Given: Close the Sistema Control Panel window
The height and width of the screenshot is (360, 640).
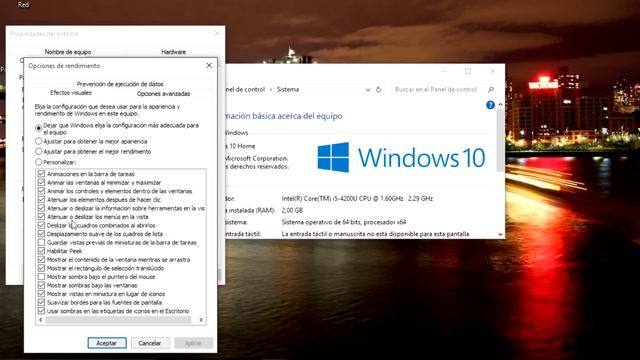Looking at the screenshot, I should tap(492, 71).
